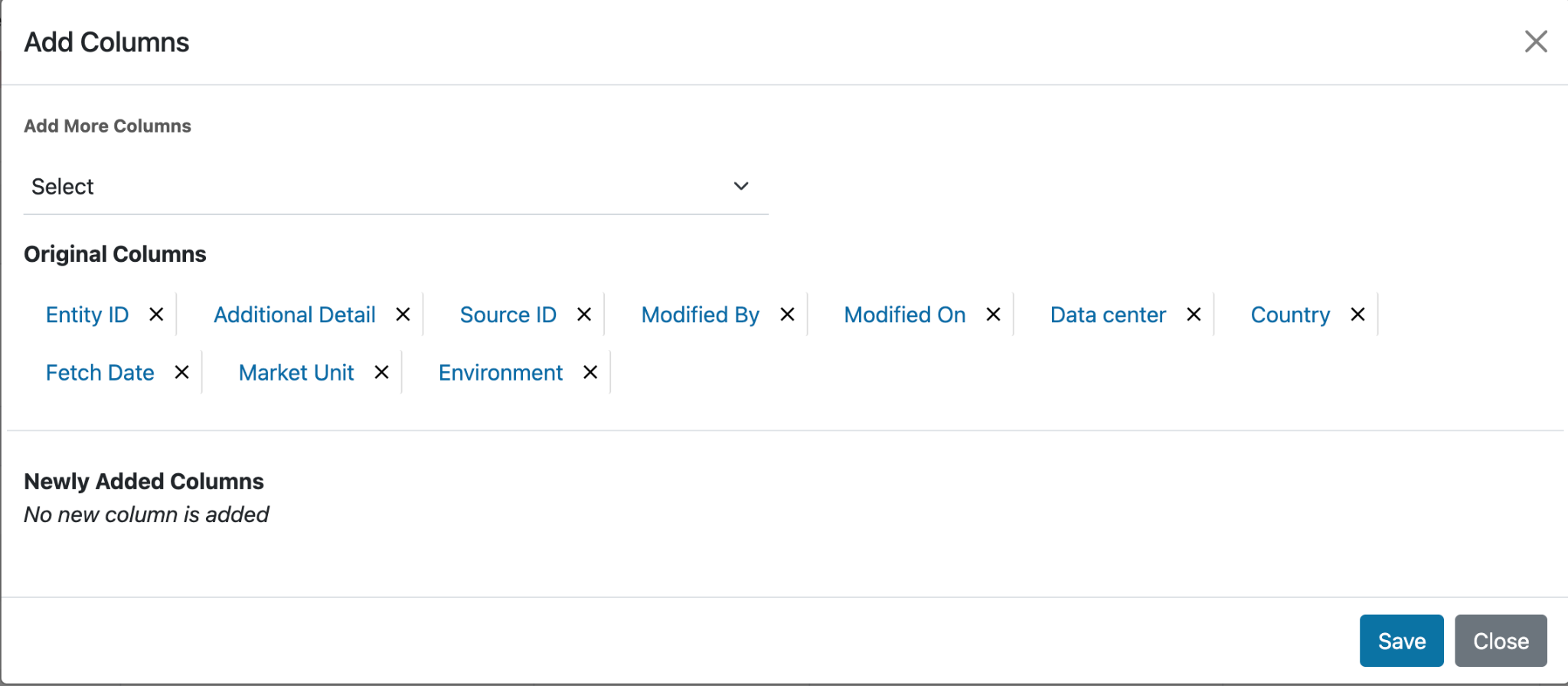
Task: Select the Environment column label
Action: 501,373
